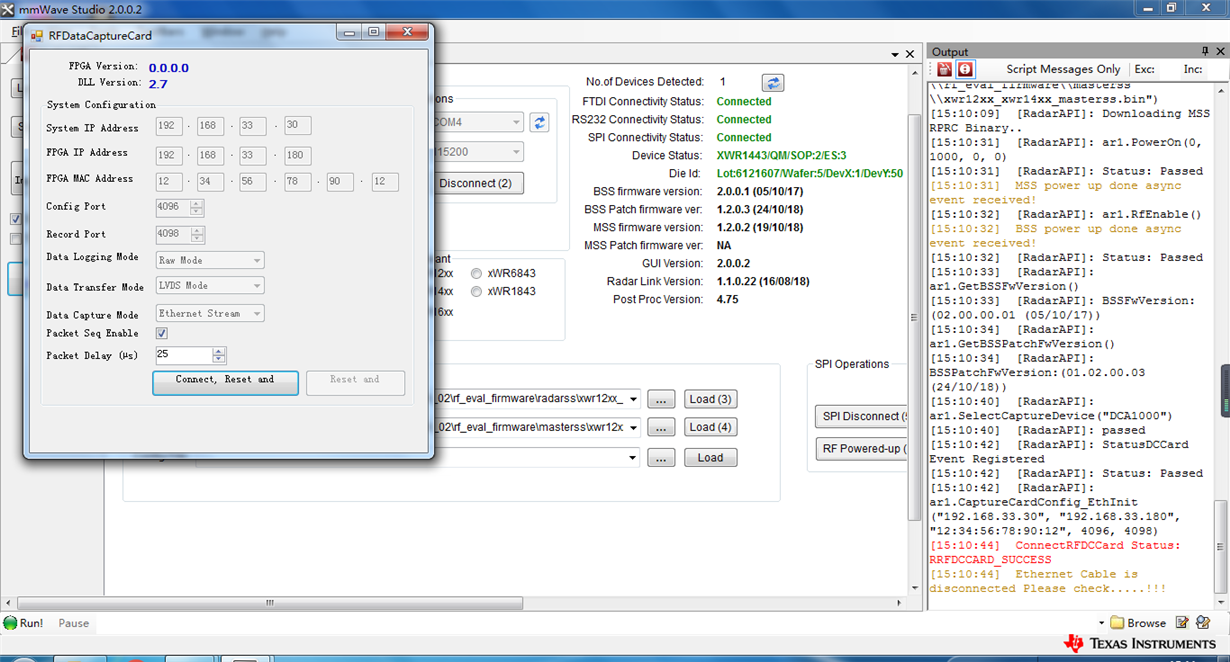Click System IP Address first octet field
The image size is (1230, 662).
click(x=169, y=126)
